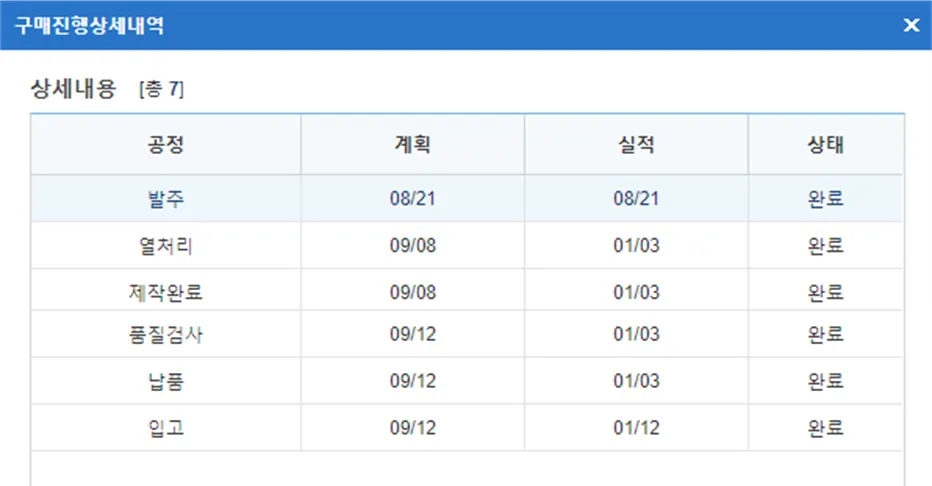Click the 완료 status for 열처리
Viewport: 932px width, 486px height.
825,245
